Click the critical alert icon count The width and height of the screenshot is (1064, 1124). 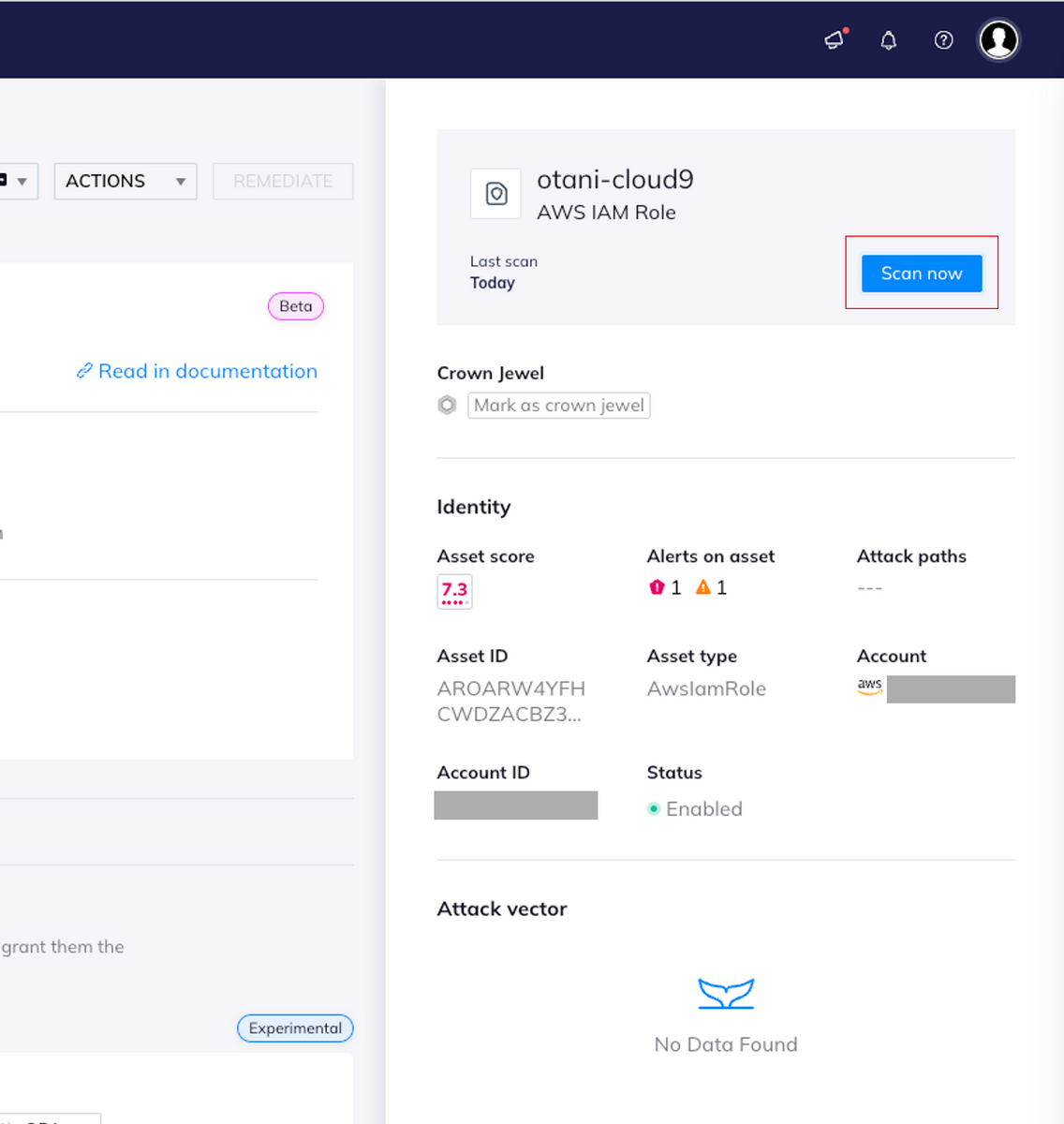(x=665, y=587)
